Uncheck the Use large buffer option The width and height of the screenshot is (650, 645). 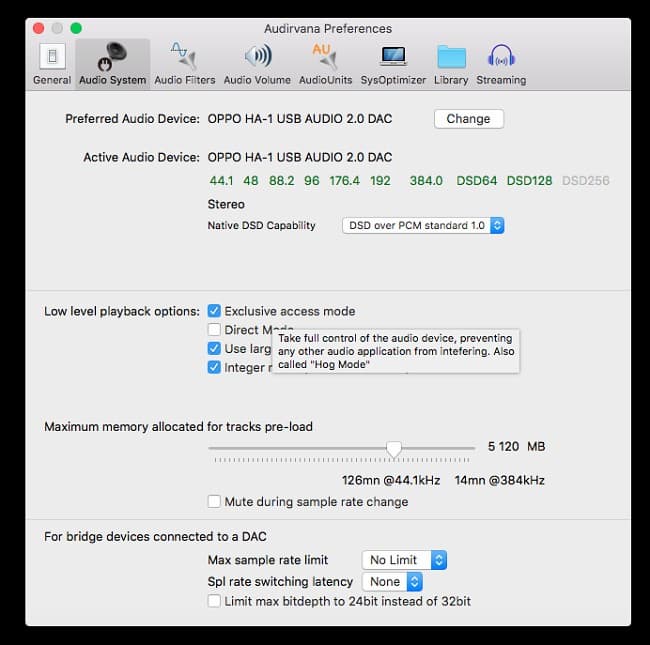(214, 348)
